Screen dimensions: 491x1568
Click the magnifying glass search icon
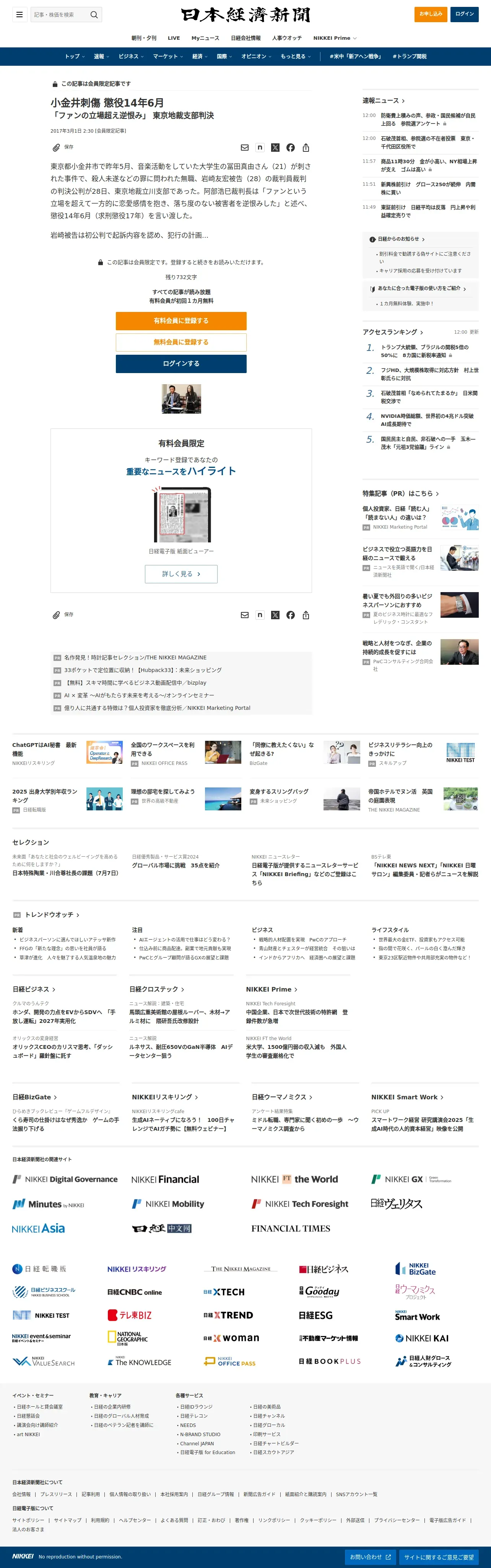click(94, 15)
